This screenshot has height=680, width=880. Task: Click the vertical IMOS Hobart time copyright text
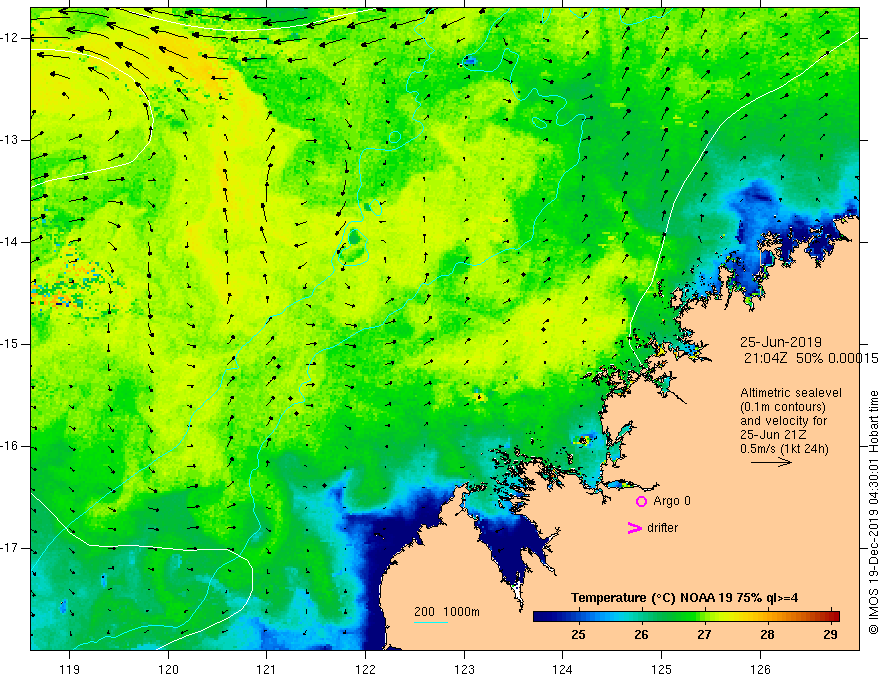[x=873, y=513]
